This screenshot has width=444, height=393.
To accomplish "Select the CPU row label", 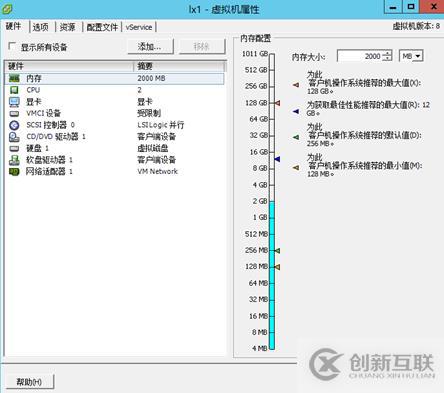I will click(x=33, y=90).
